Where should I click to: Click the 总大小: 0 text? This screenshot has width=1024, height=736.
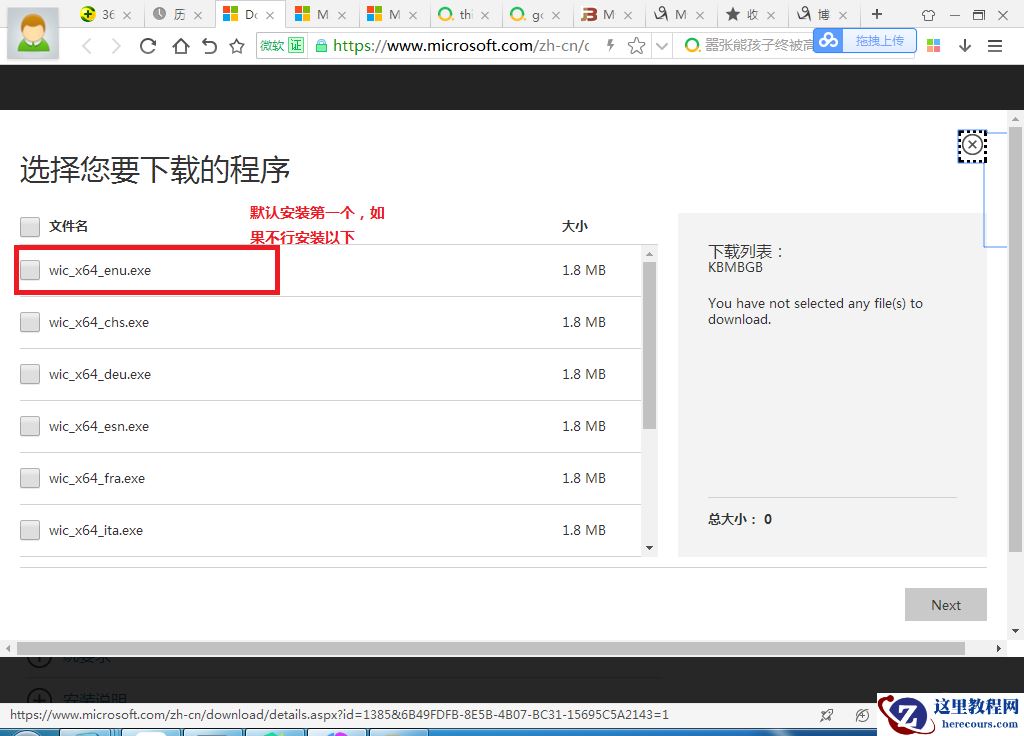tap(740, 519)
